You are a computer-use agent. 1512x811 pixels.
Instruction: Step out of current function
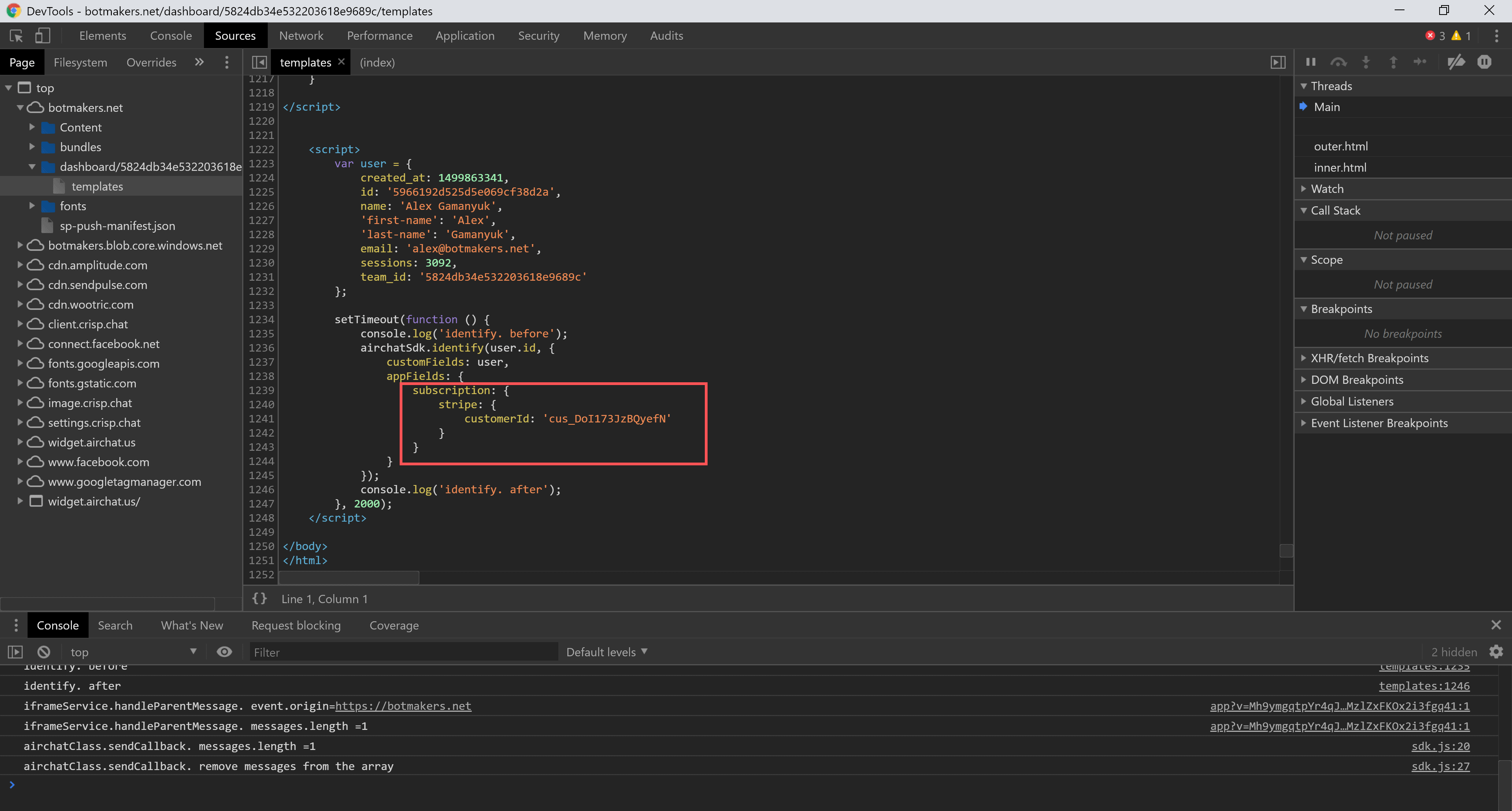coord(1393,62)
